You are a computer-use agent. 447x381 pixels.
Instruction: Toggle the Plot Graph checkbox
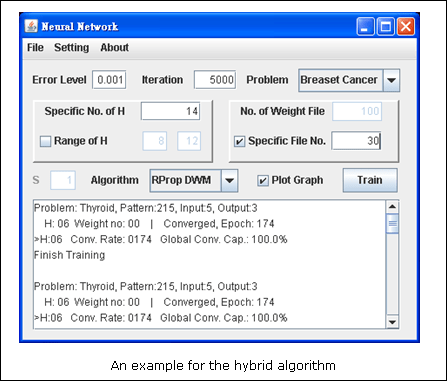pyautogui.click(x=263, y=181)
